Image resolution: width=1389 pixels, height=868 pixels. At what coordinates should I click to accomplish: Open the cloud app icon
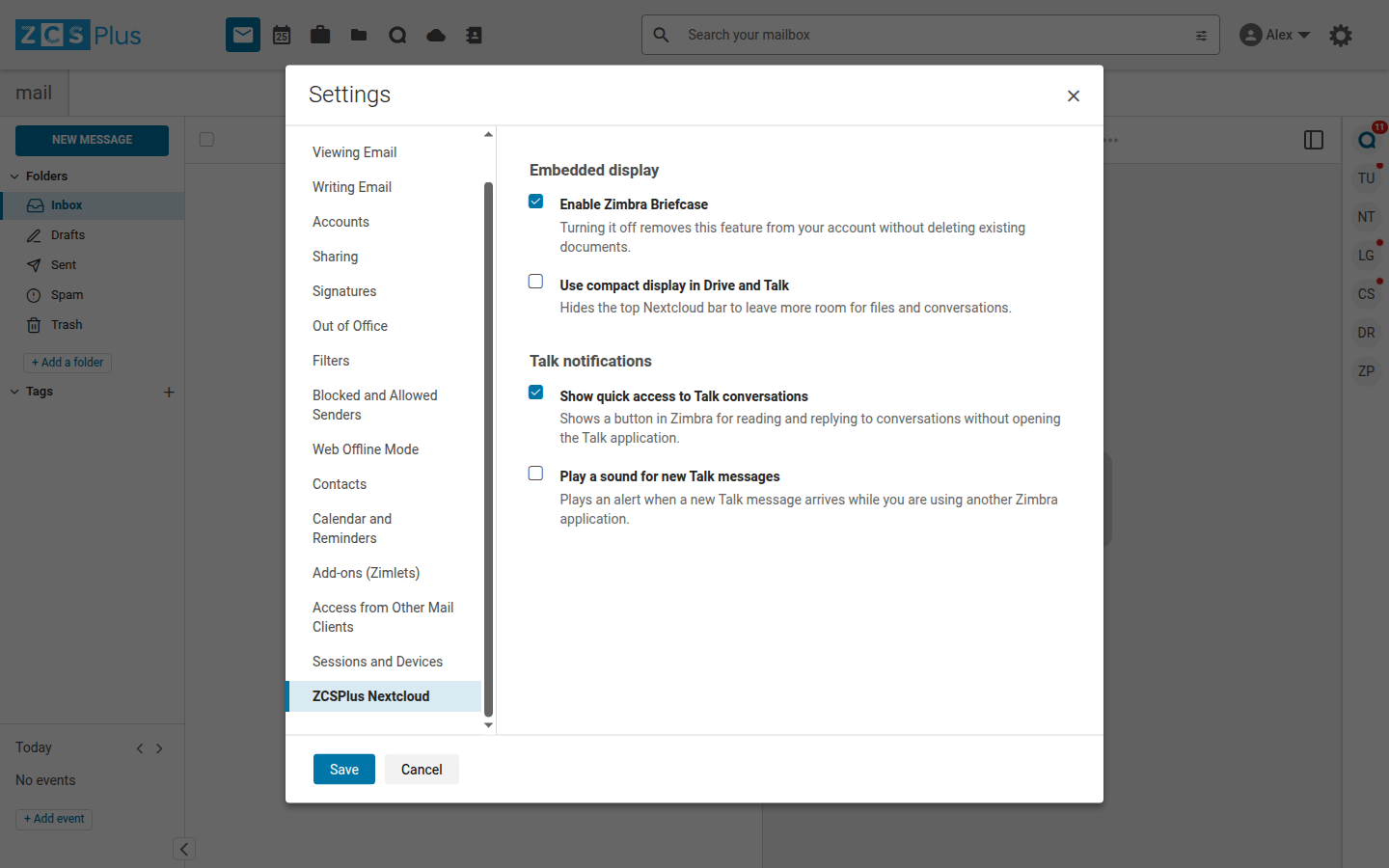(436, 35)
